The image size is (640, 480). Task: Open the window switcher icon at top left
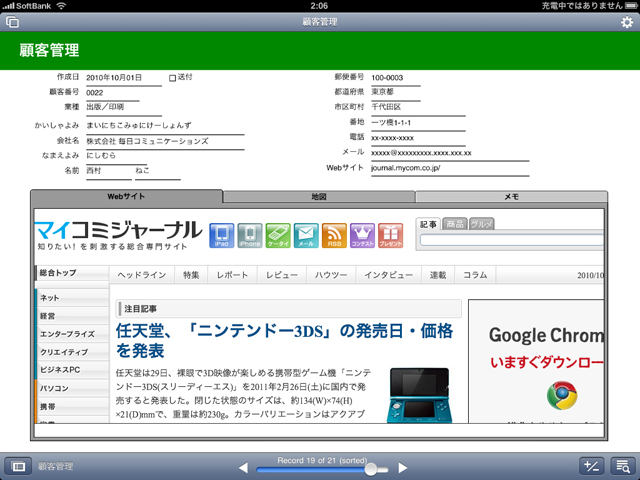coord(13,22)
